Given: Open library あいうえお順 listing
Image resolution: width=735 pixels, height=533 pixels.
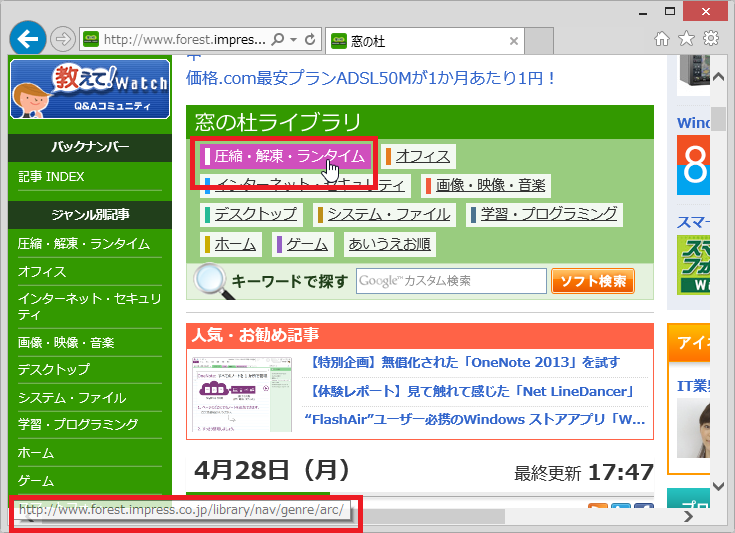Looking at the screenshot, I should [390, 244].
